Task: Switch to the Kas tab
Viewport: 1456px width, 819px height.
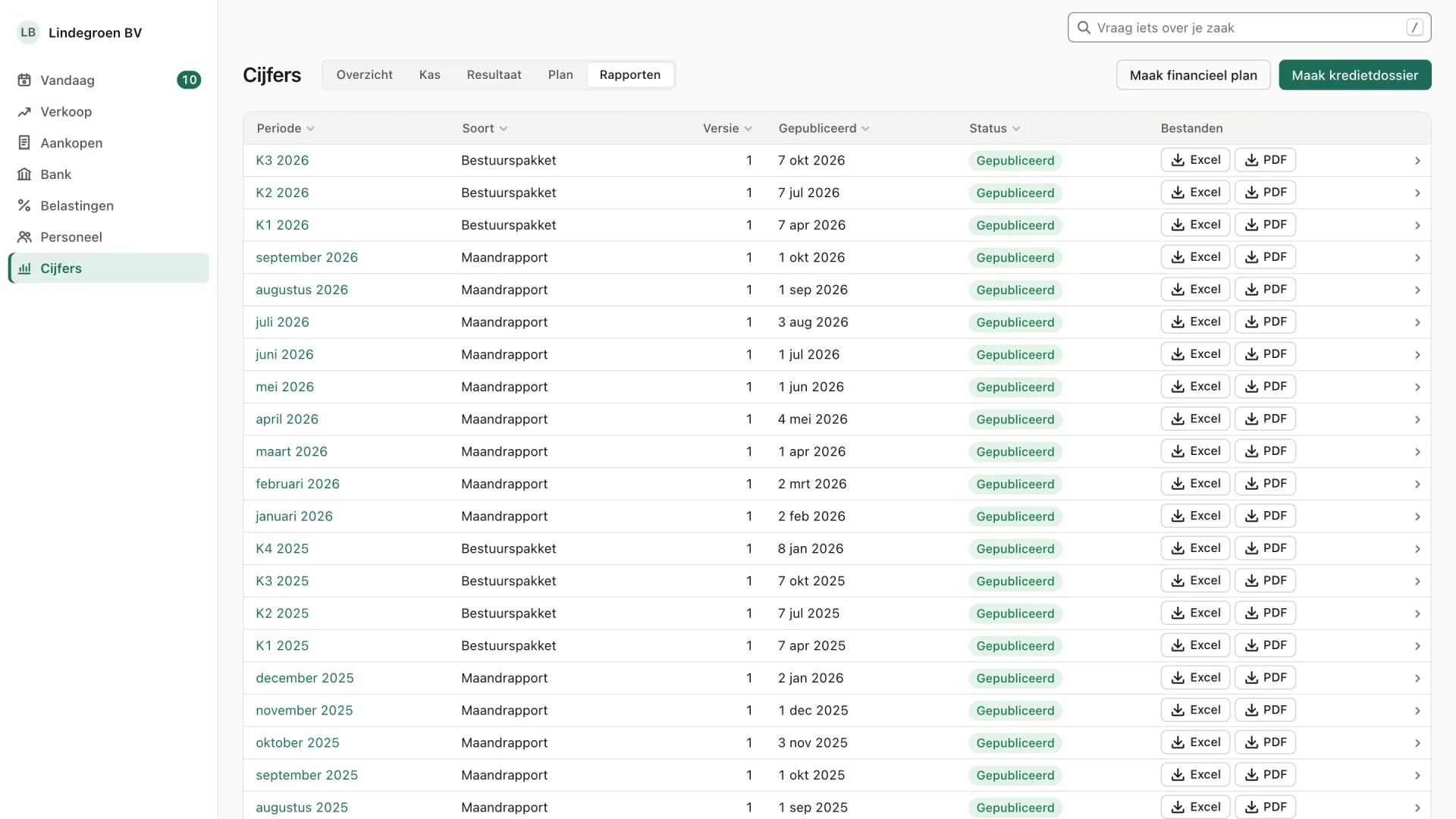Action: 430,75
